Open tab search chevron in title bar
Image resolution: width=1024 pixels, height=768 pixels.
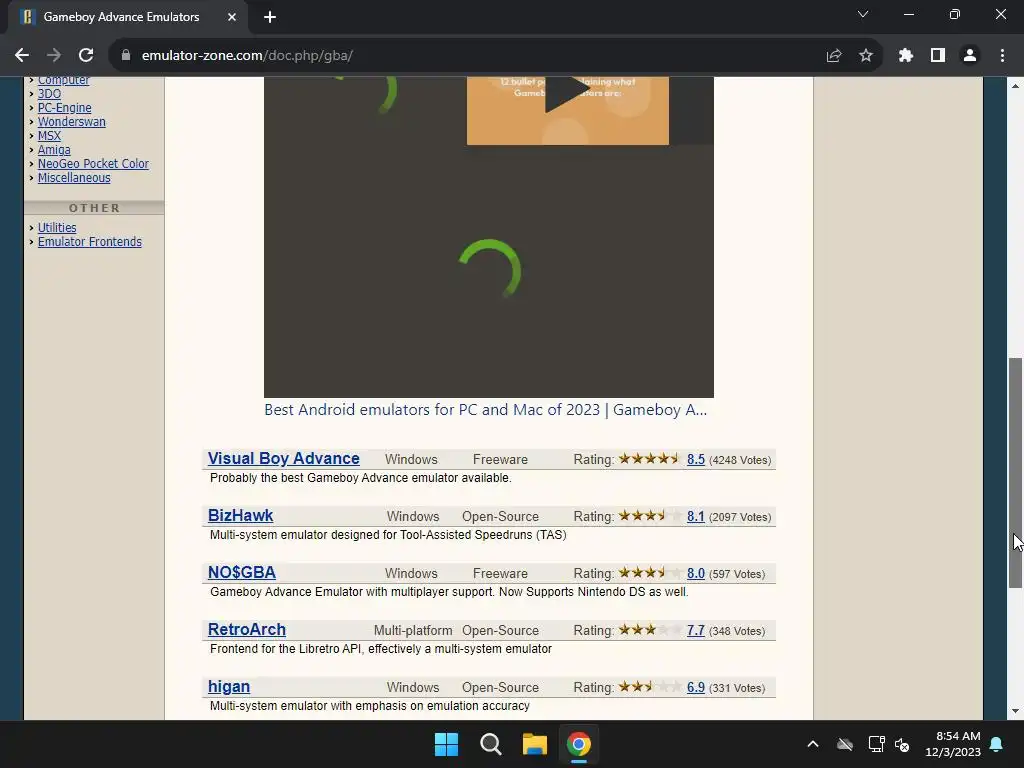[x=863, y=14]
